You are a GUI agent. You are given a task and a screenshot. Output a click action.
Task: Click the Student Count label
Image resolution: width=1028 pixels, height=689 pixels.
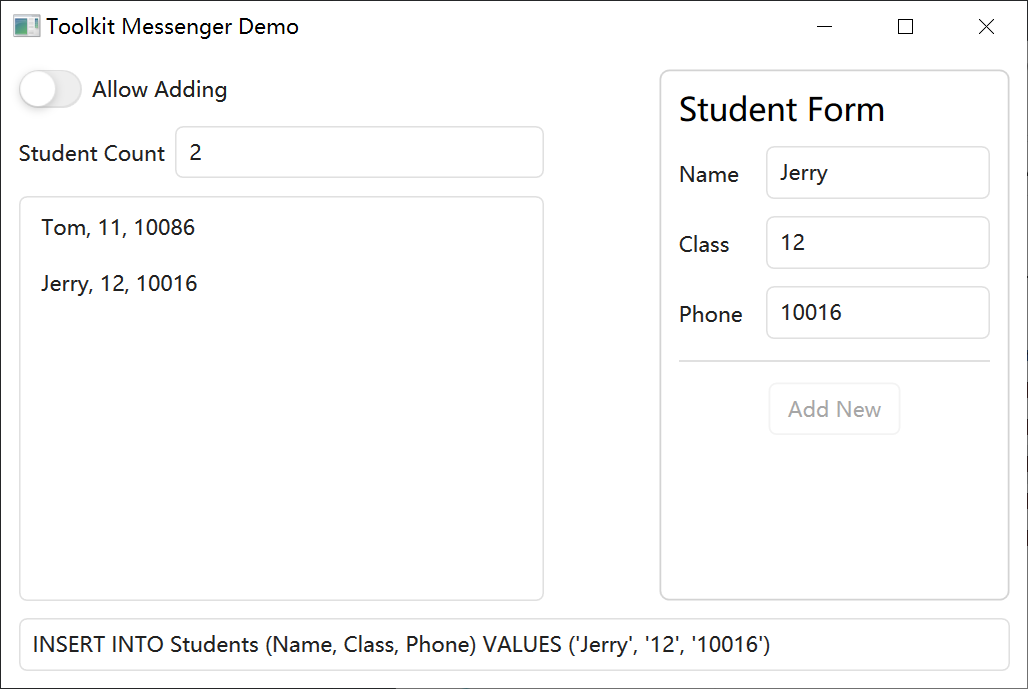tap(92, 153)
